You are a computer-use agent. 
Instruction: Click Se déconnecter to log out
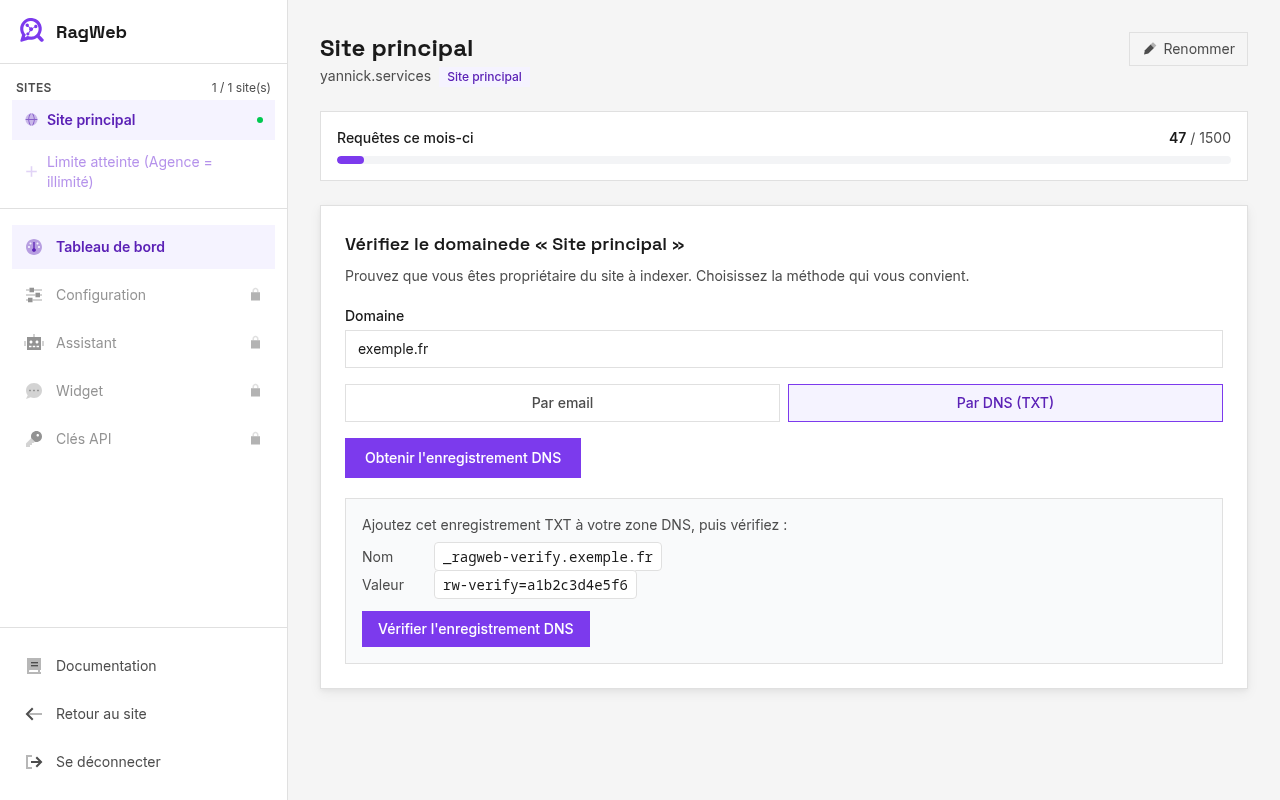(x=143, y=762)
